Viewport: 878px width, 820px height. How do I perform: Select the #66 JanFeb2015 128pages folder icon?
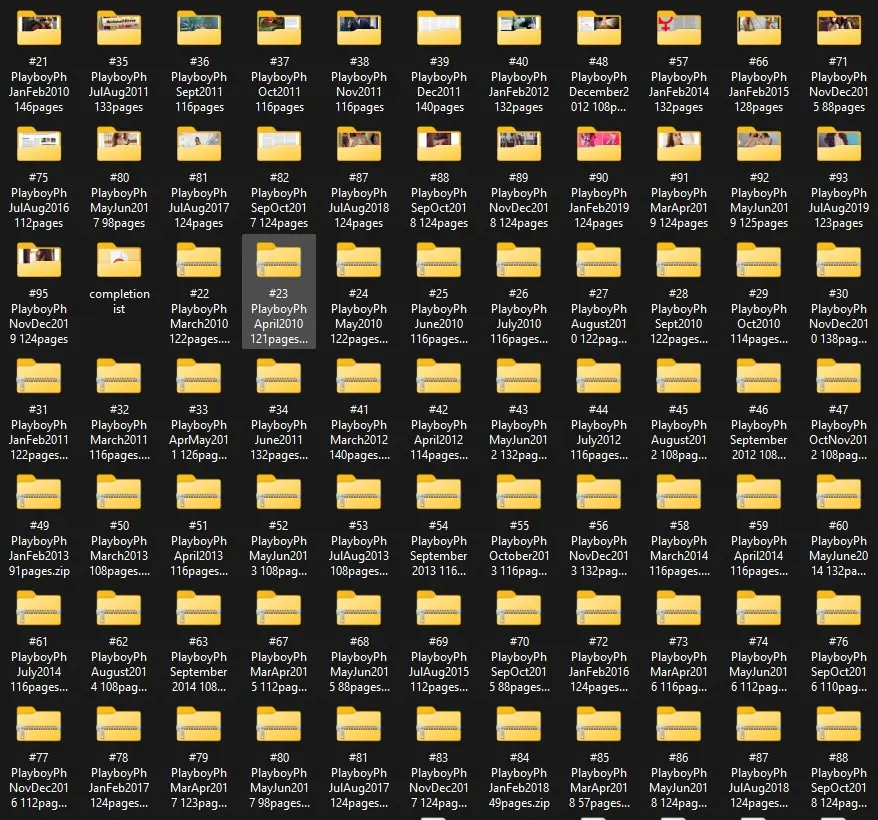759,29
